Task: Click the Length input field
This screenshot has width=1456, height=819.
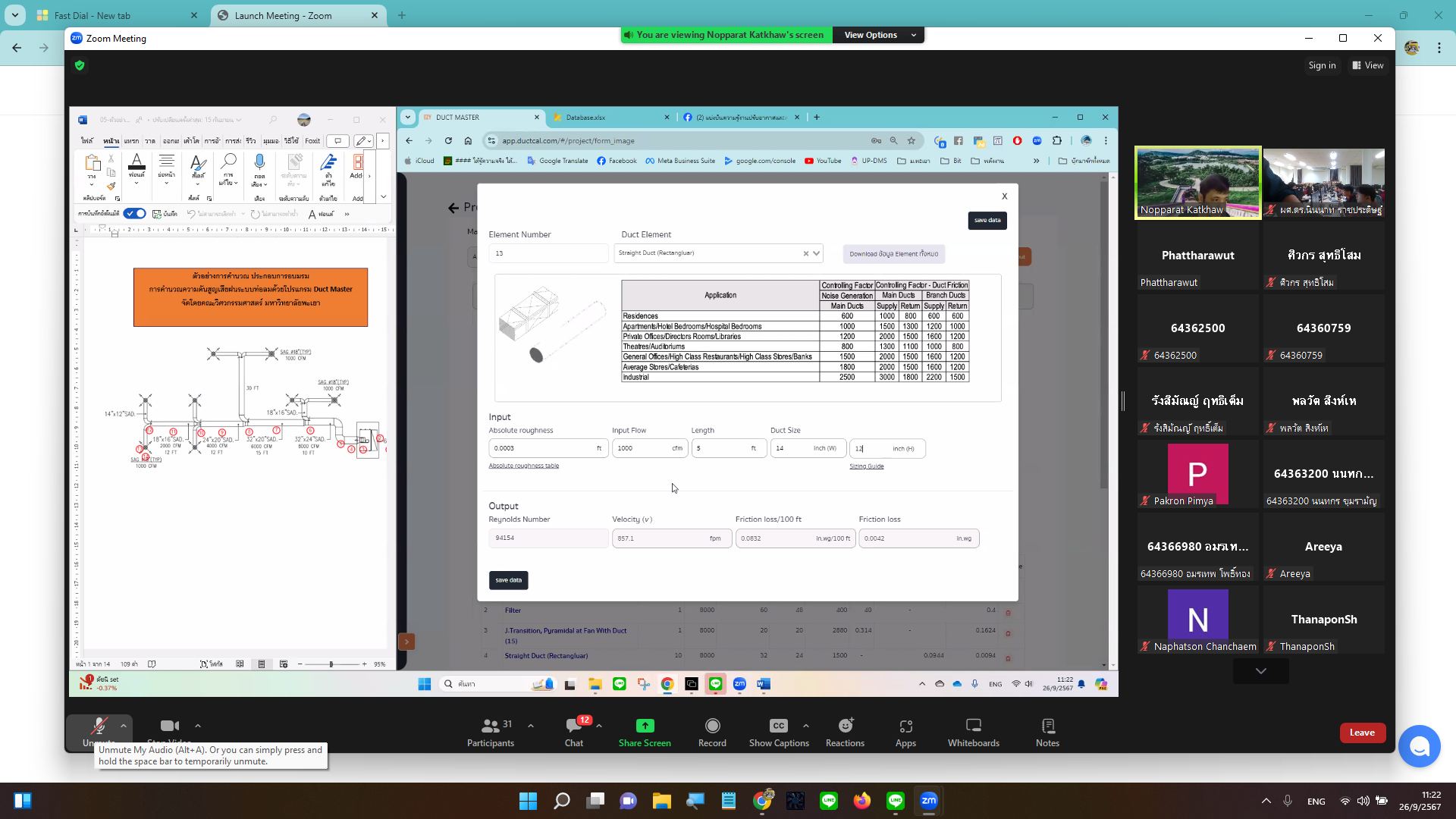Action: (729, 448)
